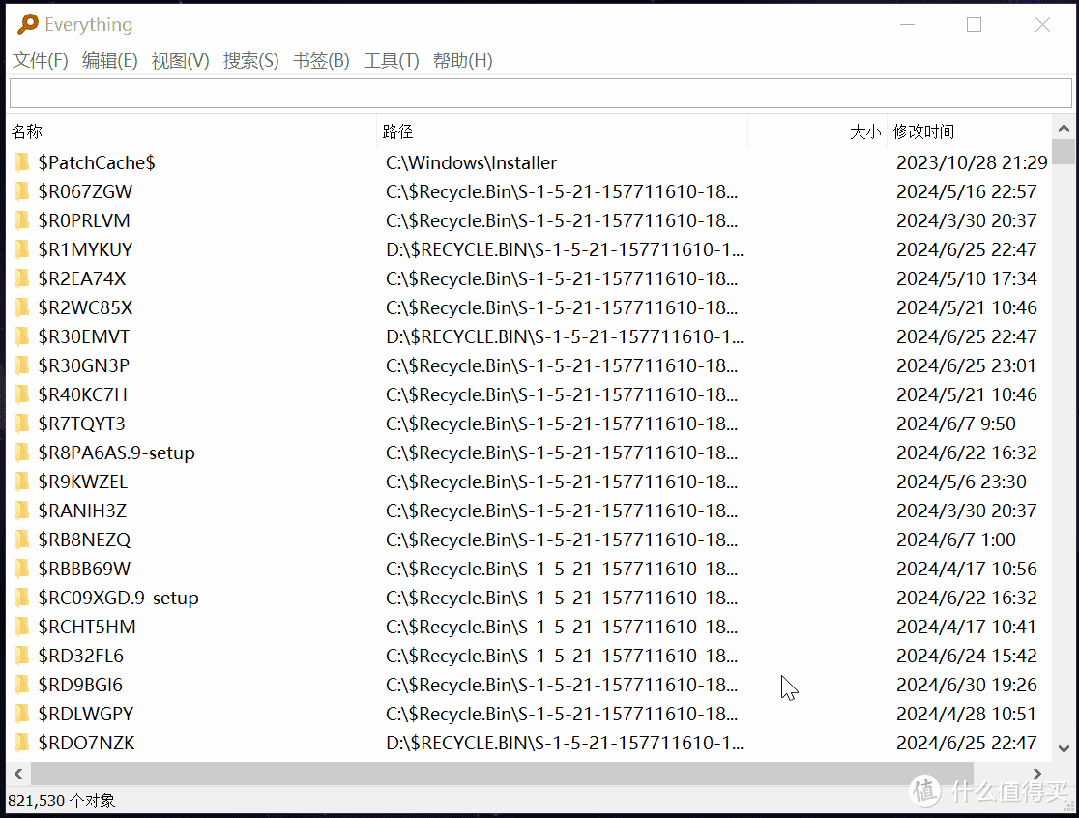Click modified time 2024/6/7 9:50

pyautogui.click(x=956, y=423)
